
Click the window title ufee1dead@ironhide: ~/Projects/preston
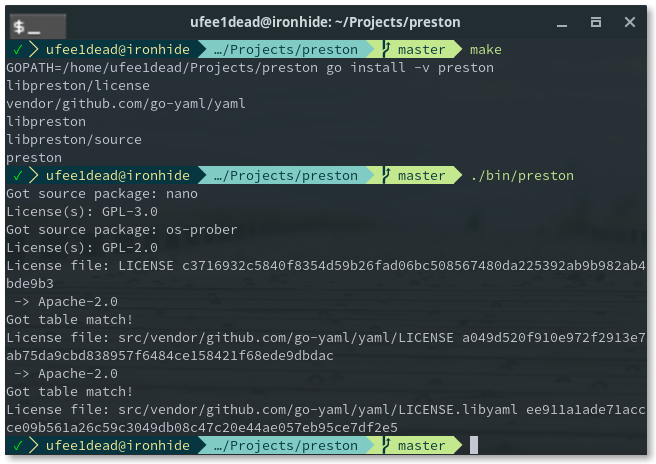click(x=325, y=22)
